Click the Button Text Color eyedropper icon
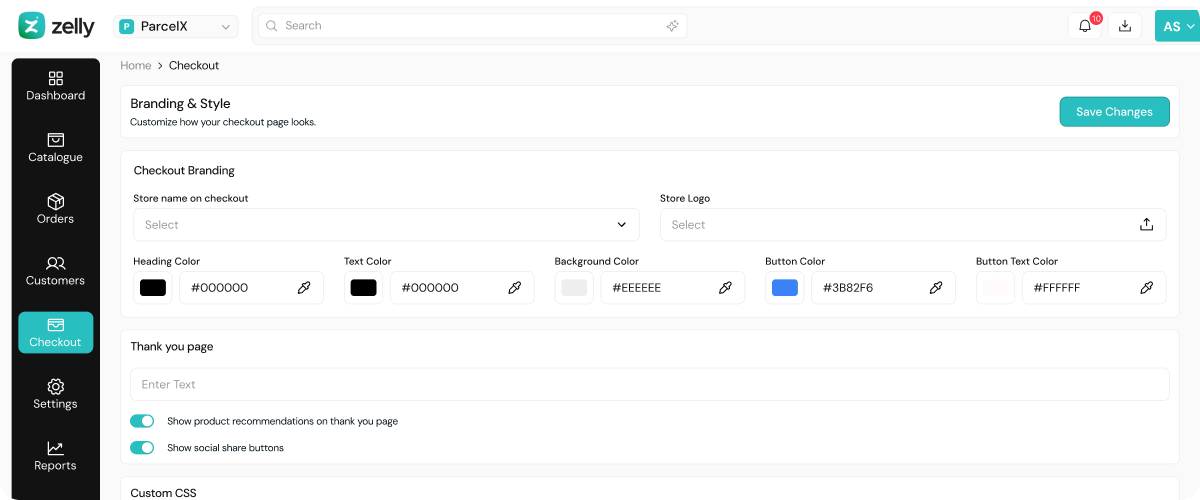This screenshot has width=1200, height=500. [1147, 288]
